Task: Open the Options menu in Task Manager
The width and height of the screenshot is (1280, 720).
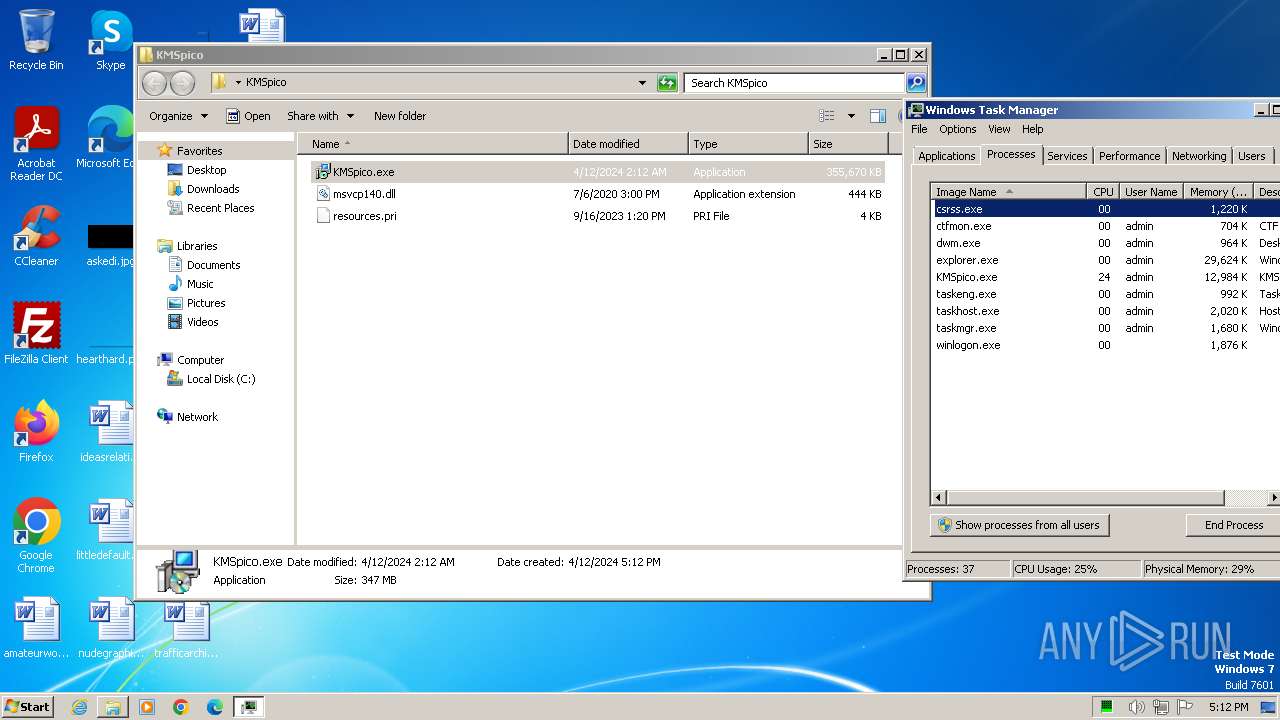Action: [957, 129]
